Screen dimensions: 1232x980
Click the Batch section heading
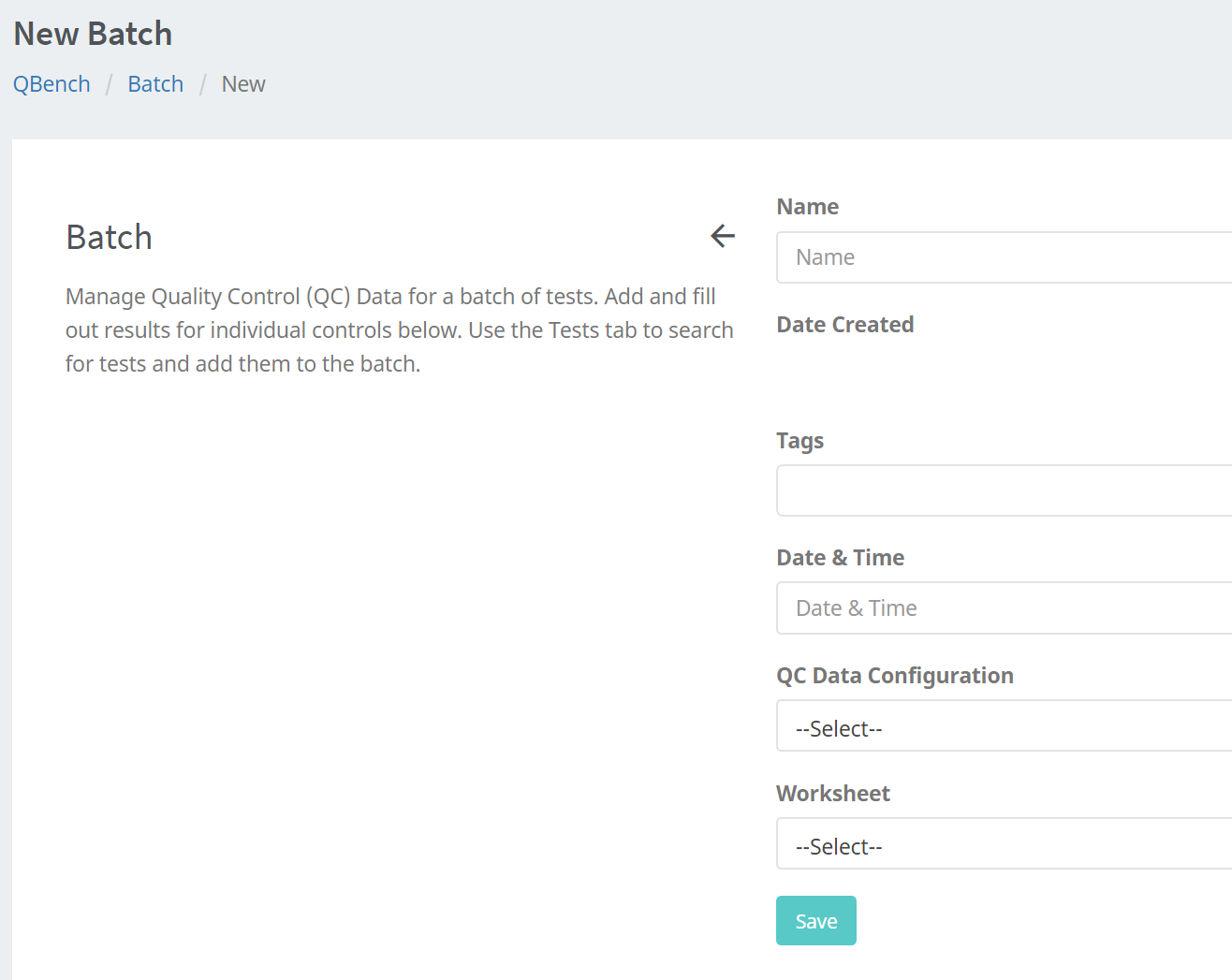109,238
